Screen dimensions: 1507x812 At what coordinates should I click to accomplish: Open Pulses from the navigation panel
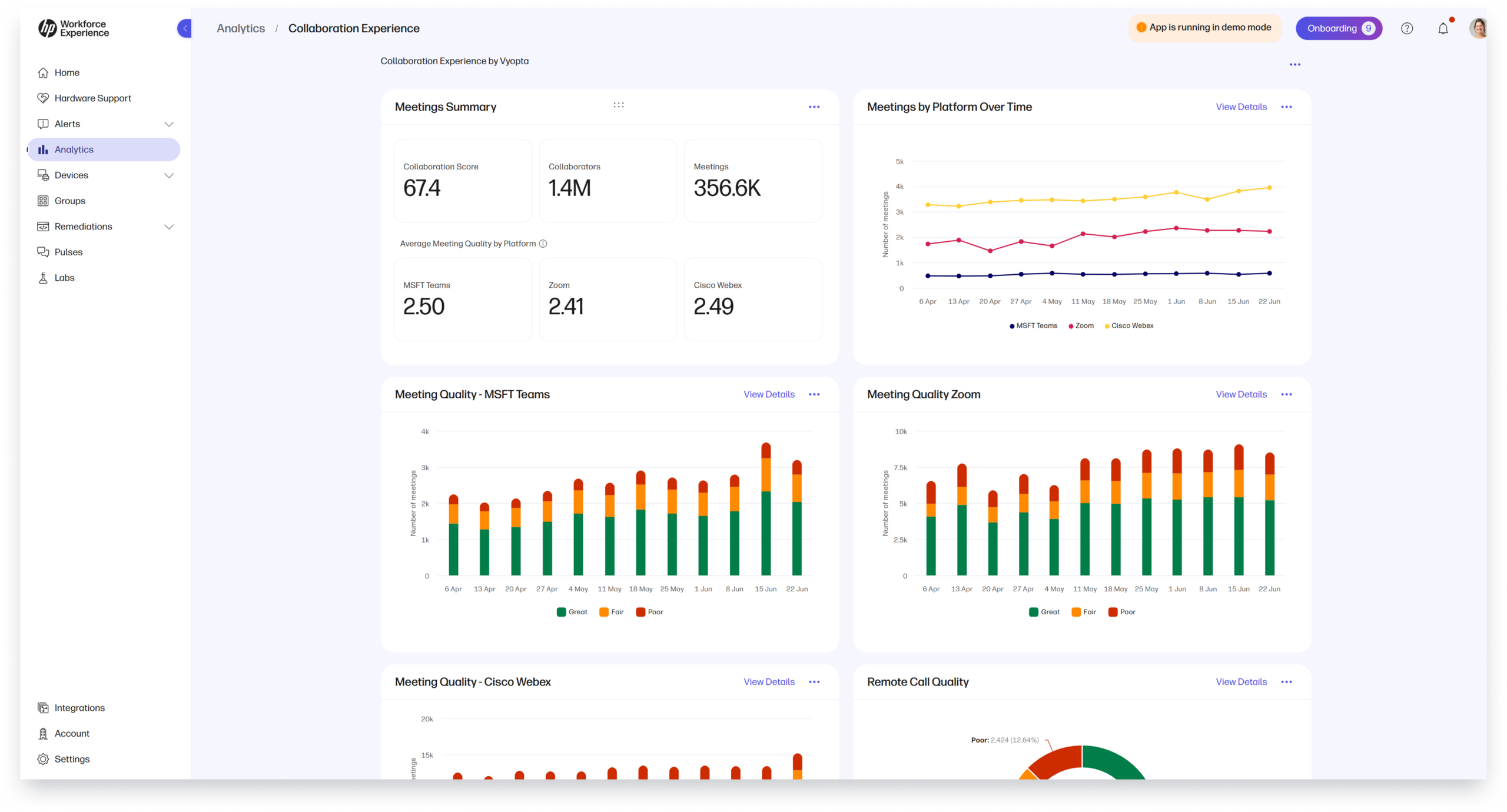coord(68,252)
